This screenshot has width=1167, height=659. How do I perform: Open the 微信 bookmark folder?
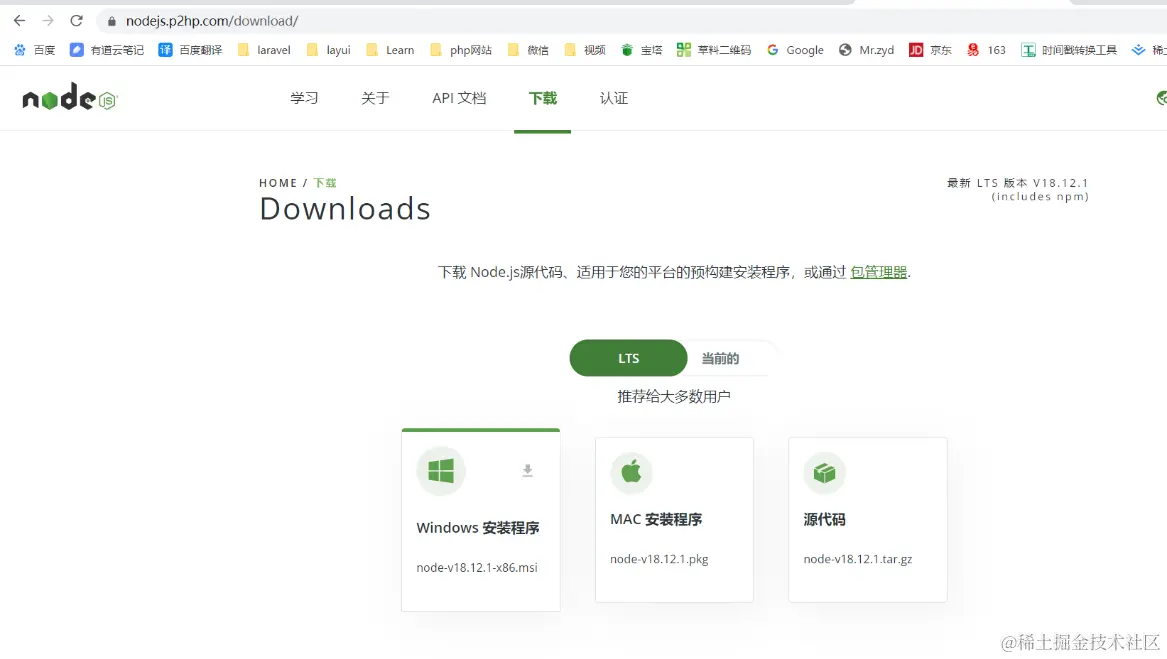[x=528, y=50]
